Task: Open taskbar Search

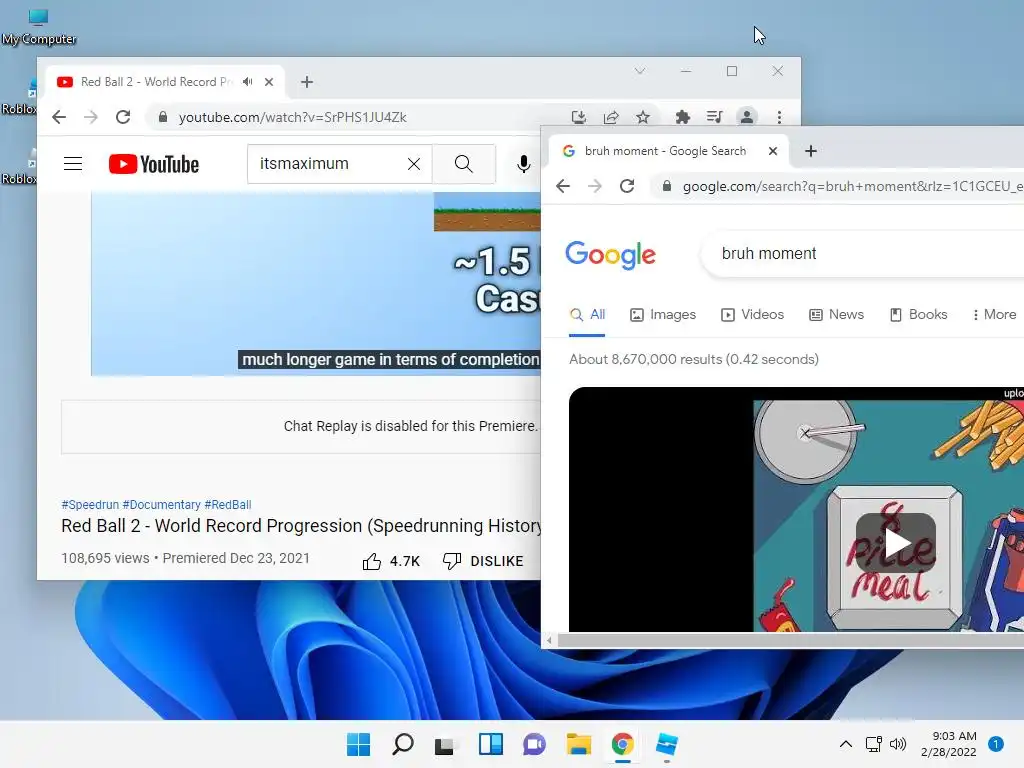Action: click(402, 744)
